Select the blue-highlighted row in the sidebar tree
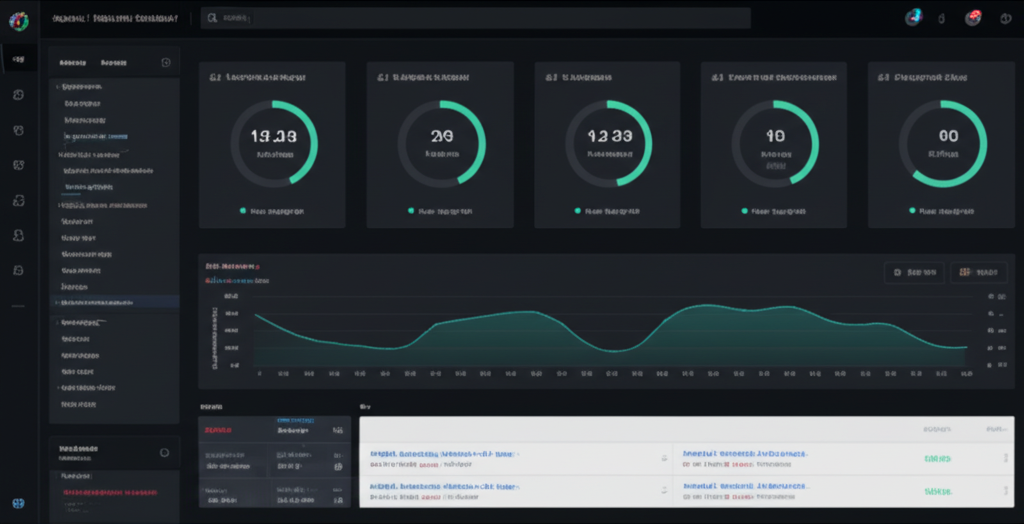1024x524 pixels. pyautogui.click(x=114, y=303)
